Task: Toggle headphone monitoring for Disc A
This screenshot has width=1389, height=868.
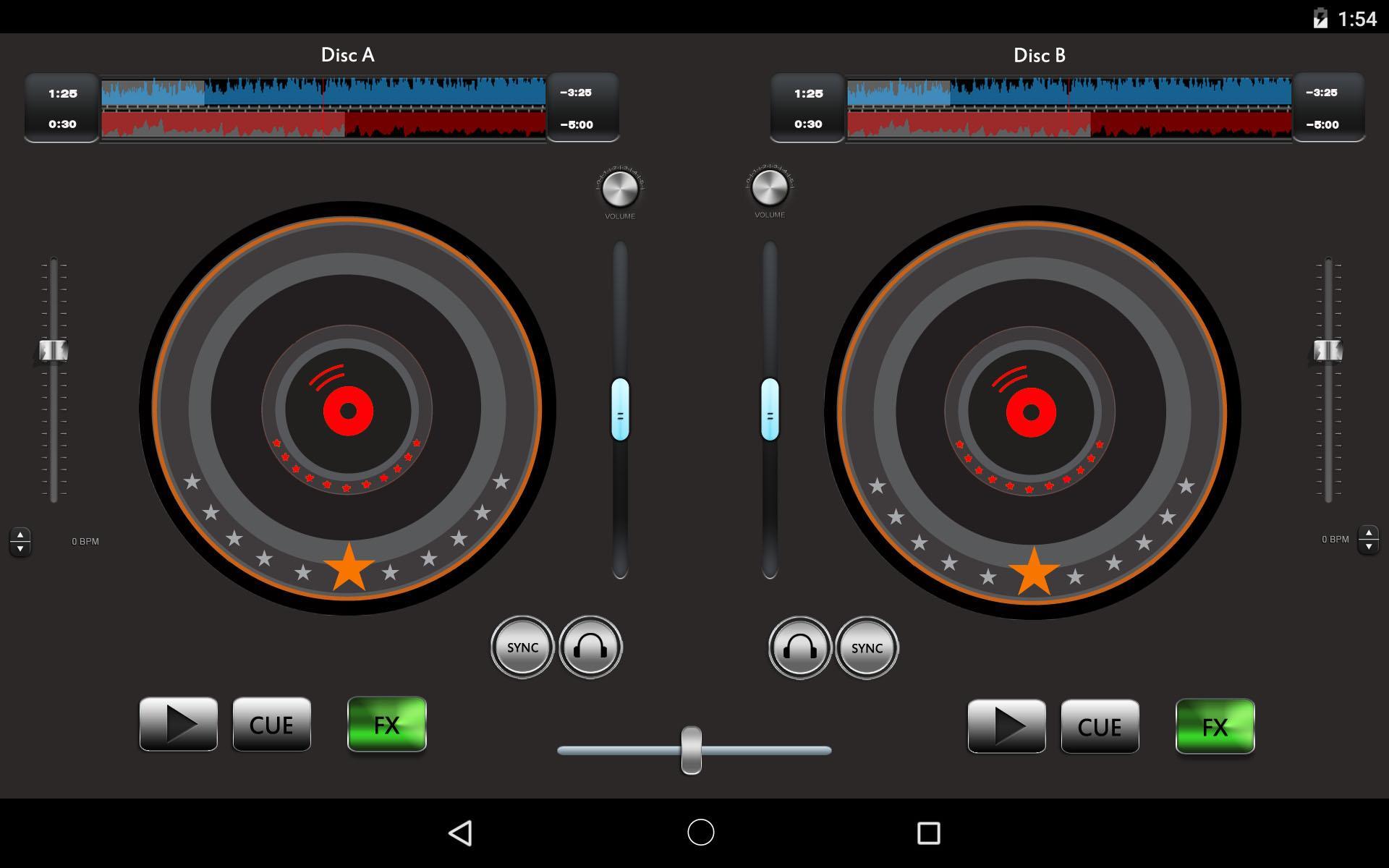Action: click(590, 647)
